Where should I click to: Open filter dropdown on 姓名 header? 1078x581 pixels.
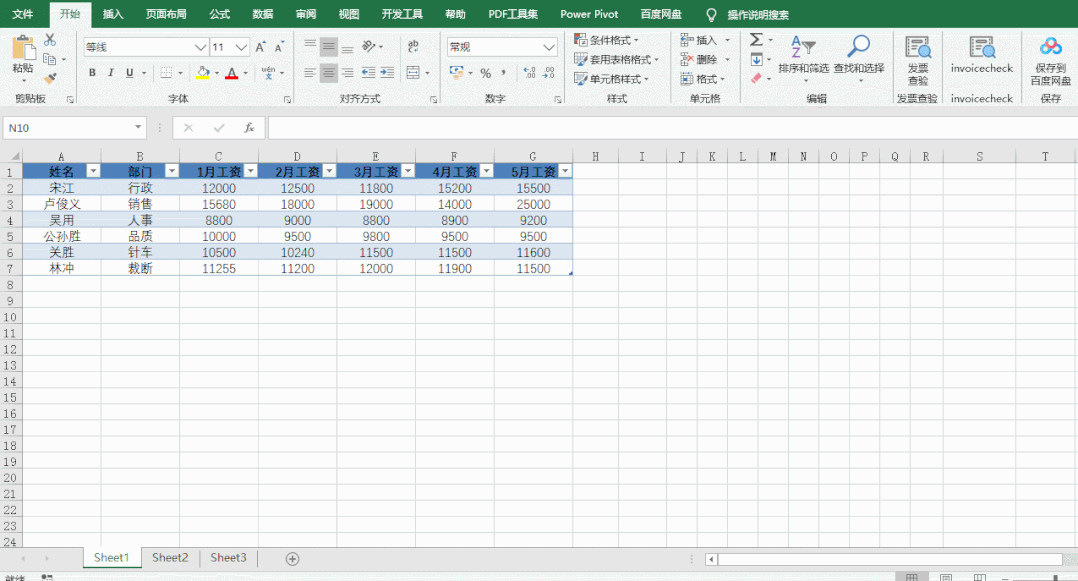tap(93, 171)
